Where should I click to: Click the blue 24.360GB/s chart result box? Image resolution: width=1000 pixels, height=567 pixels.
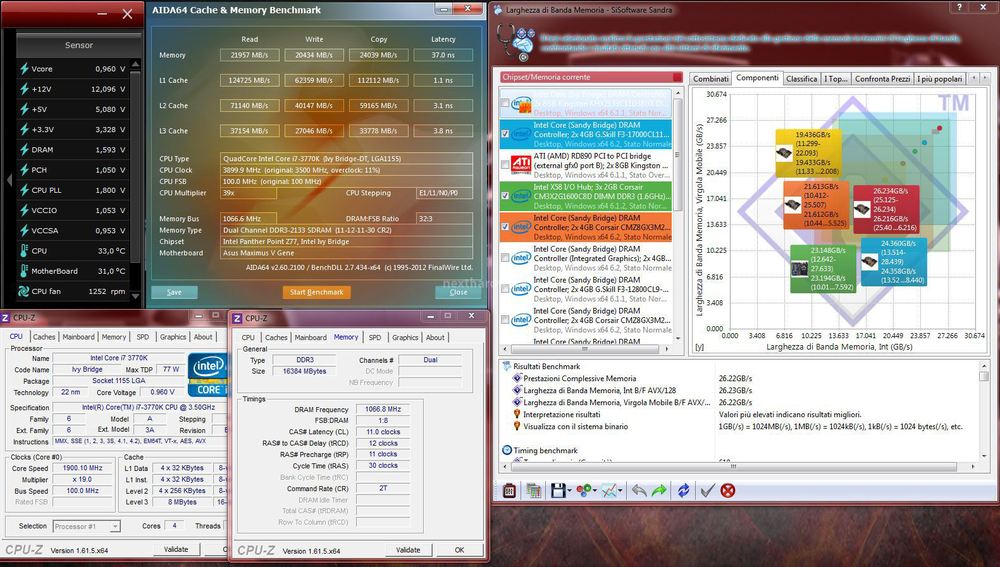click(893, 261)
